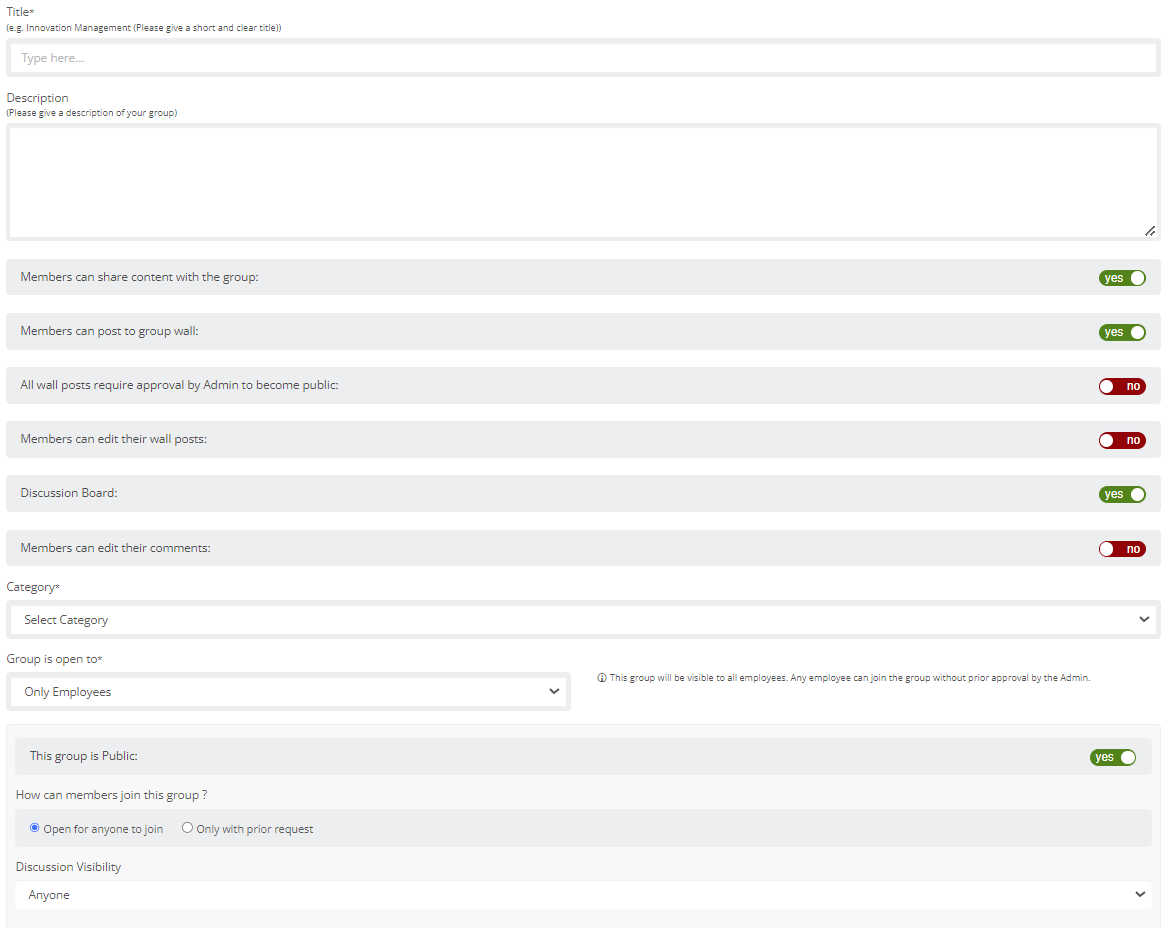The height and width of the screenshot is (928, 1168).
Task: Turn off "This group is Public"
Action: [x=1113, y=757]
